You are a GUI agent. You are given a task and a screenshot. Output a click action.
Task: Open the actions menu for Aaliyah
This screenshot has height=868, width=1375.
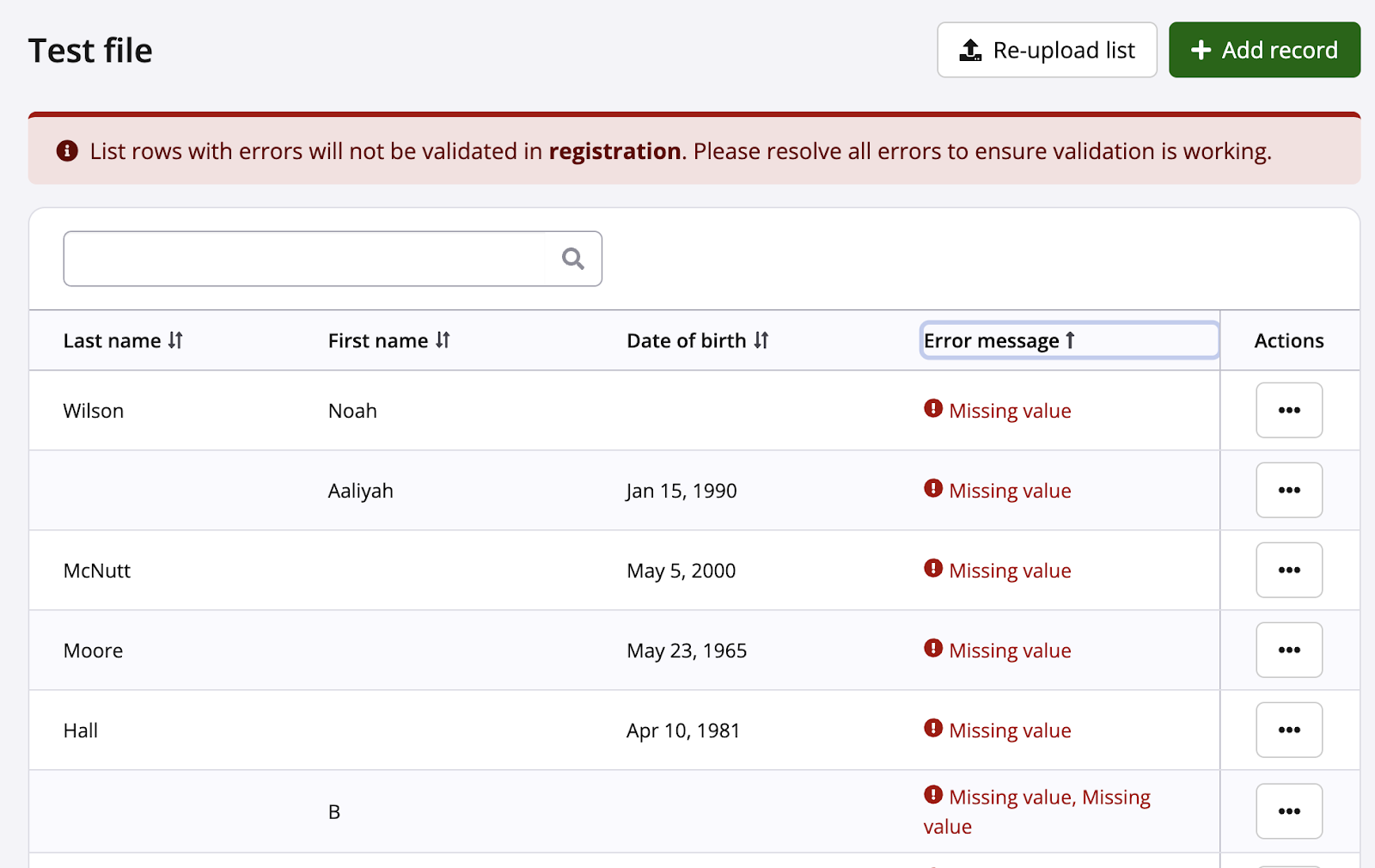[x=1288, y=491]
